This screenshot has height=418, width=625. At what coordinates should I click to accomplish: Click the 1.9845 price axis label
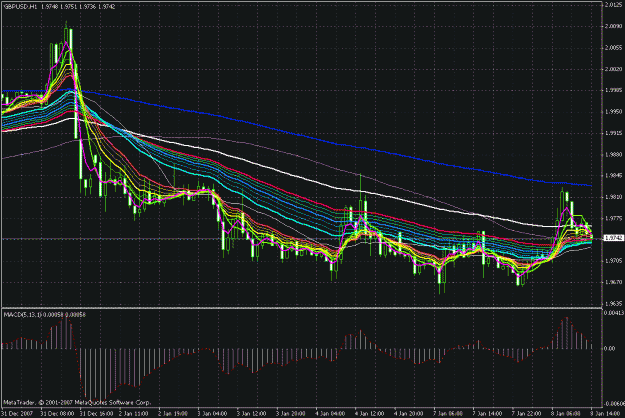click(x=614, y=175)
